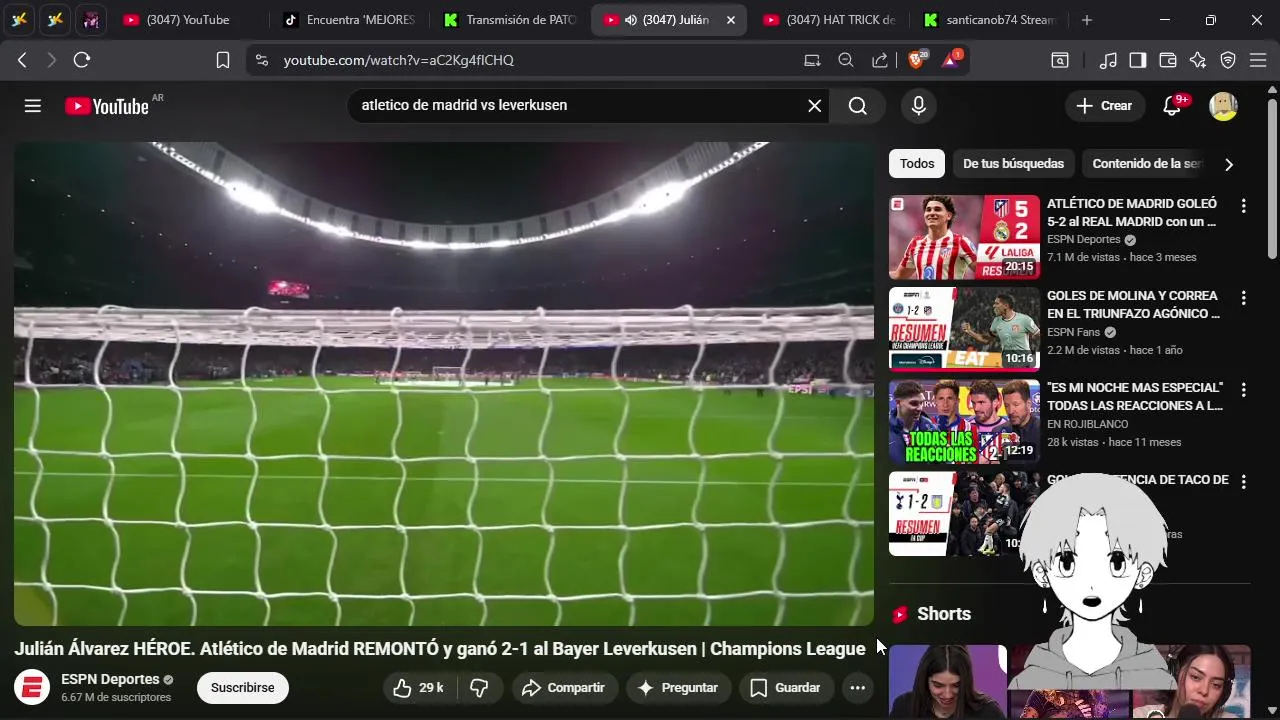Bookmark this page in the browser
1280x720 pixels.
(223, 60)
